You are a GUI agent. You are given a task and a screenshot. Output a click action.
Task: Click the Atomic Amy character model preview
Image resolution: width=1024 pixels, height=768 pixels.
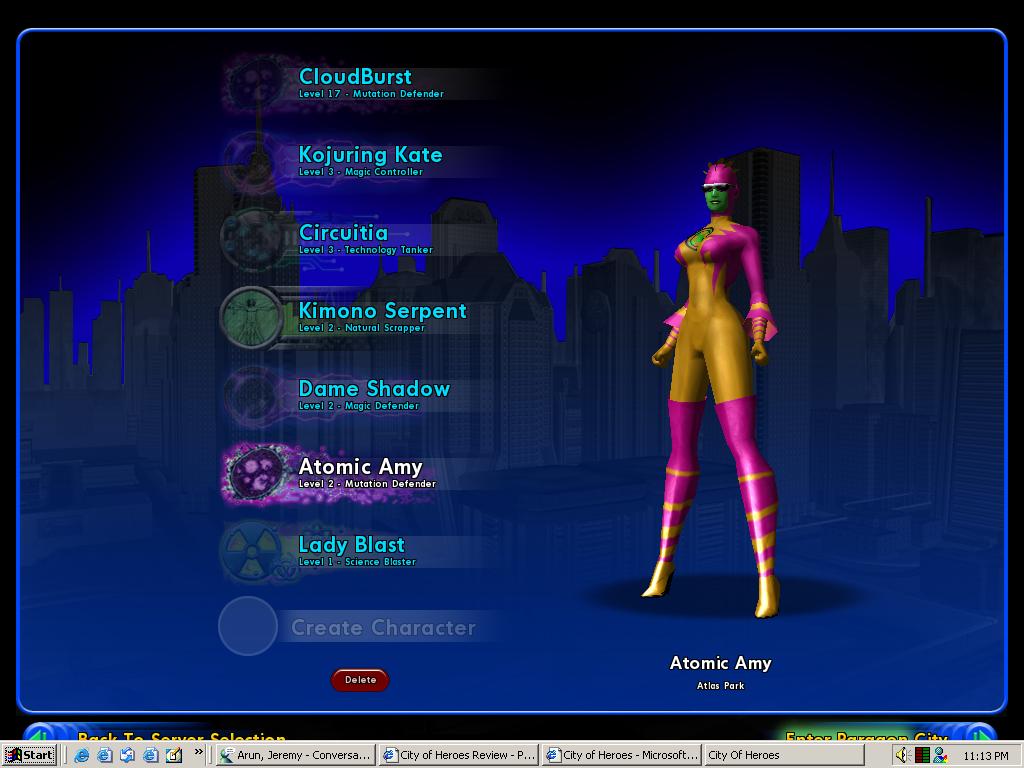click(718, 389)
